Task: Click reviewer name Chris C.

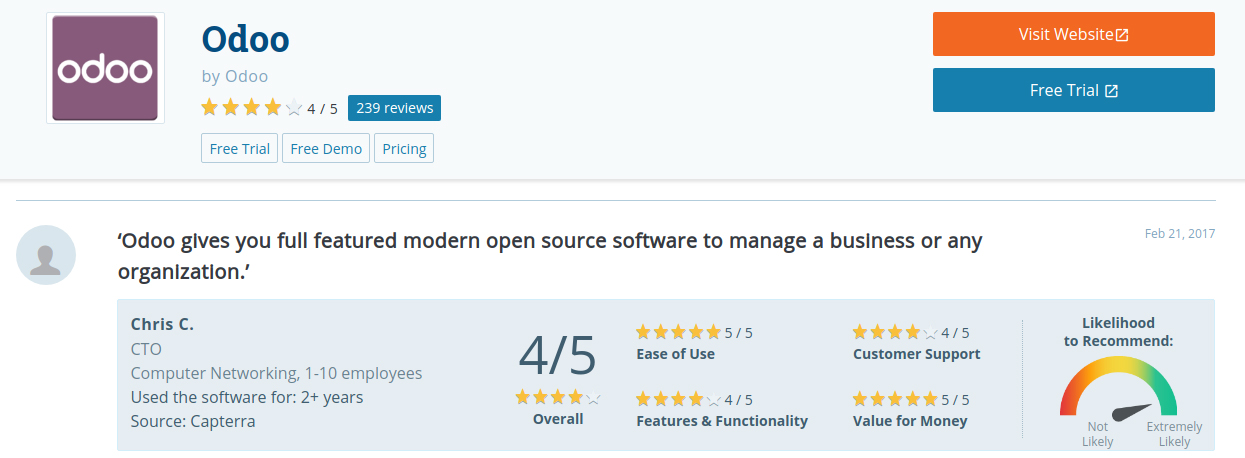Action: (x=162, y=325)
